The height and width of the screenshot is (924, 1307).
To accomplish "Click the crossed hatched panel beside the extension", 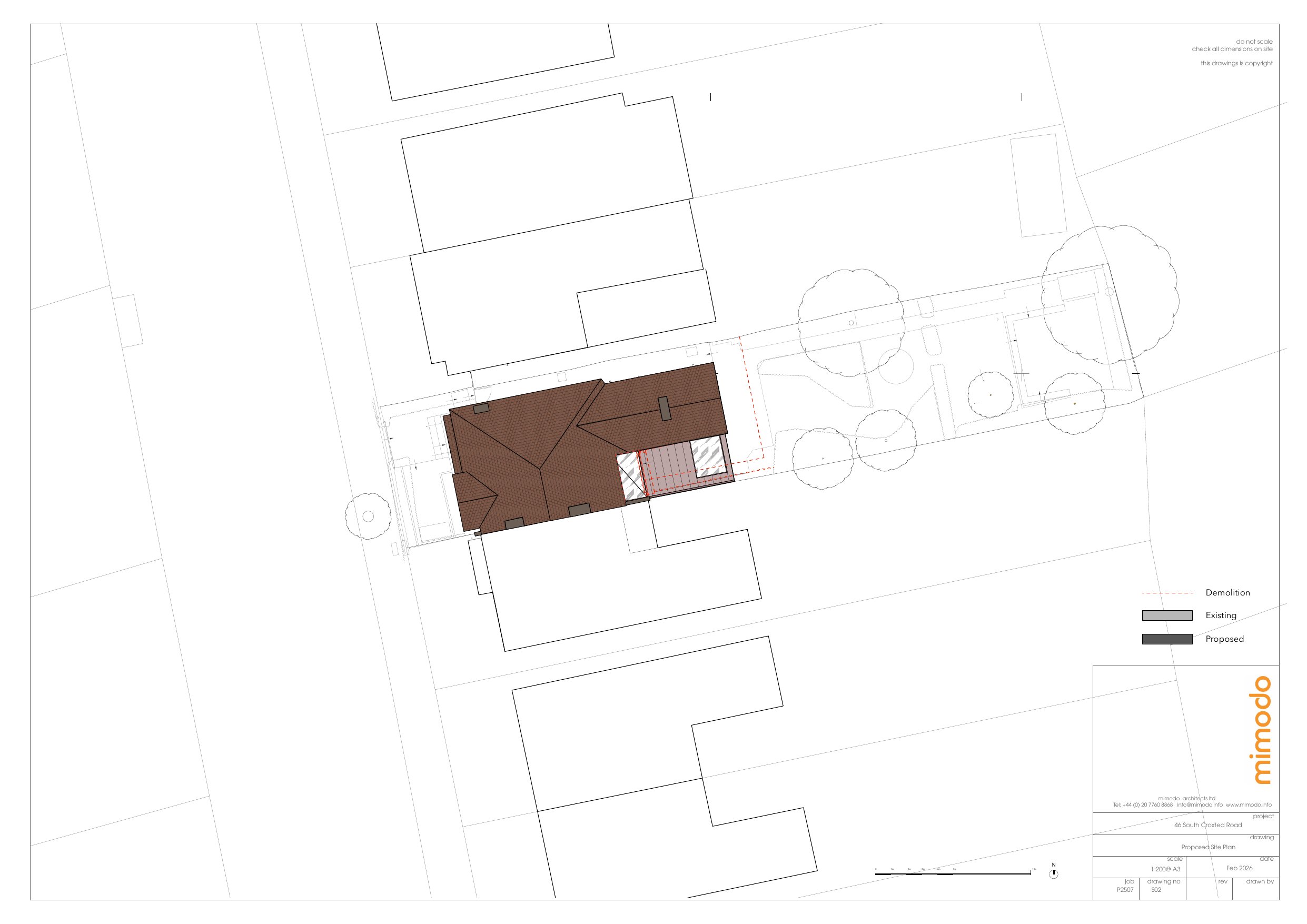I will 631,476.
